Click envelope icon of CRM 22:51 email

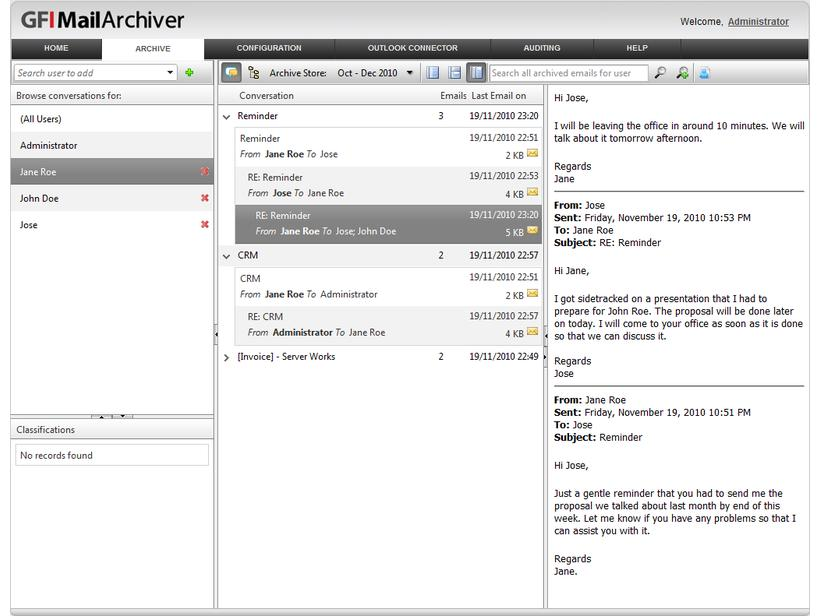pos(532,293)
